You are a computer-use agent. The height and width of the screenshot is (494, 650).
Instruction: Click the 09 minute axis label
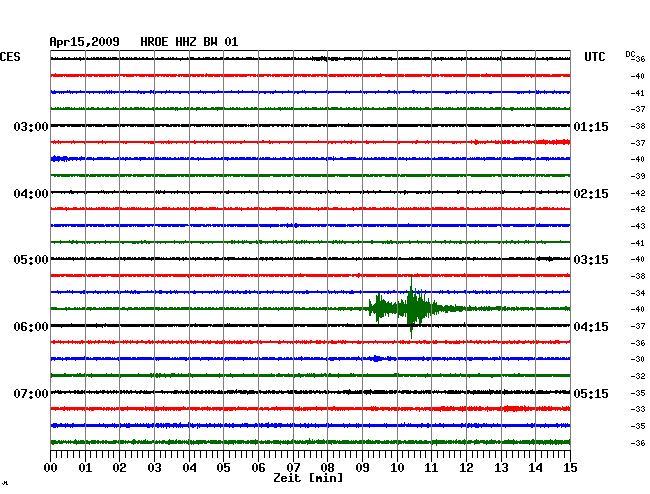point(362,468)
